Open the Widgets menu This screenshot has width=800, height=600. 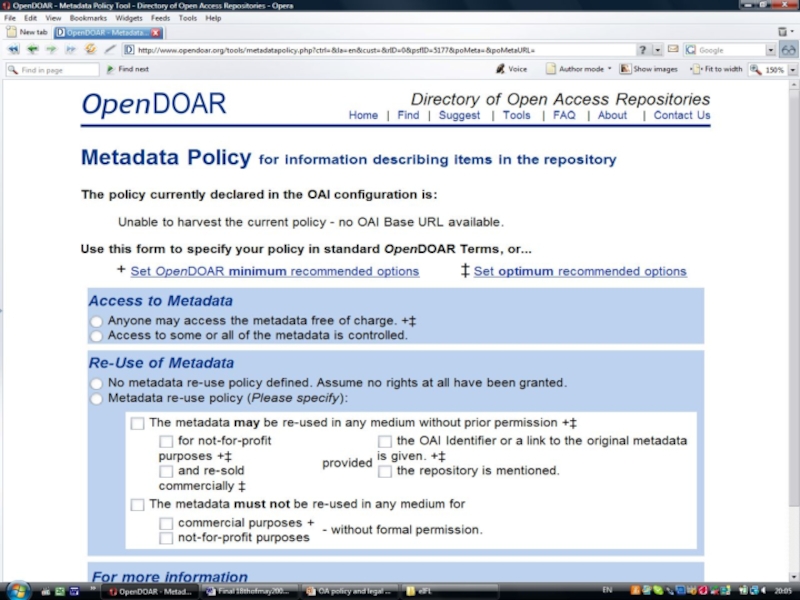tap(129, 18)
